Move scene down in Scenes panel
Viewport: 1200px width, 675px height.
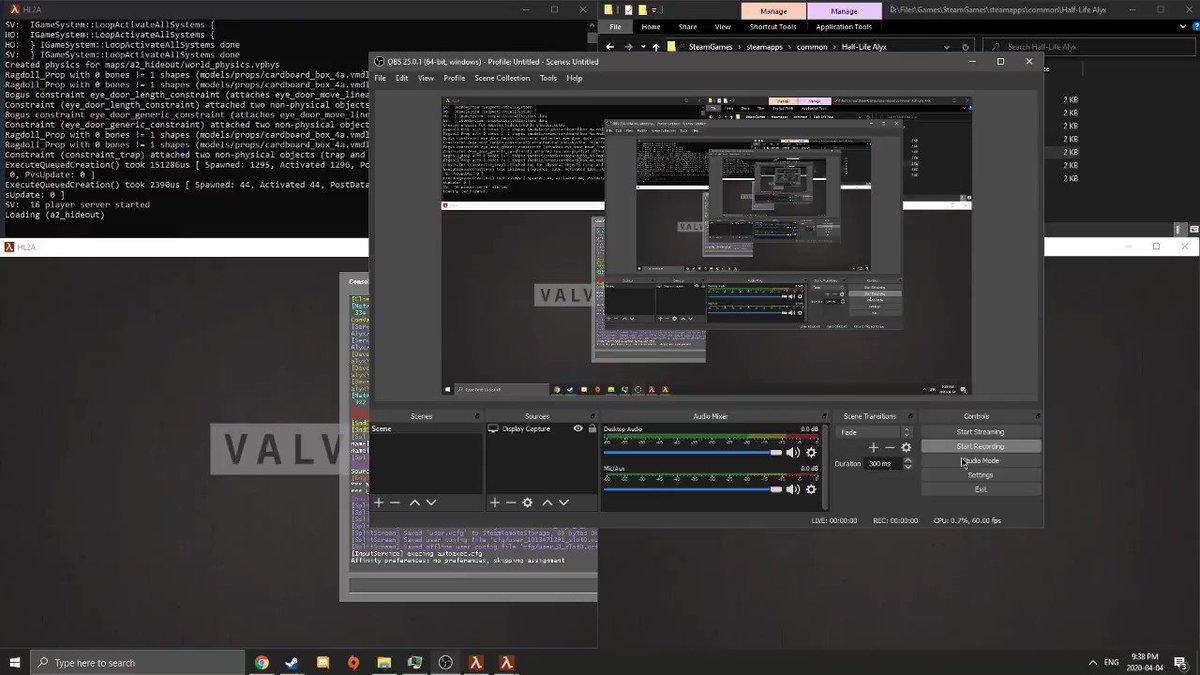pos(431,503)
